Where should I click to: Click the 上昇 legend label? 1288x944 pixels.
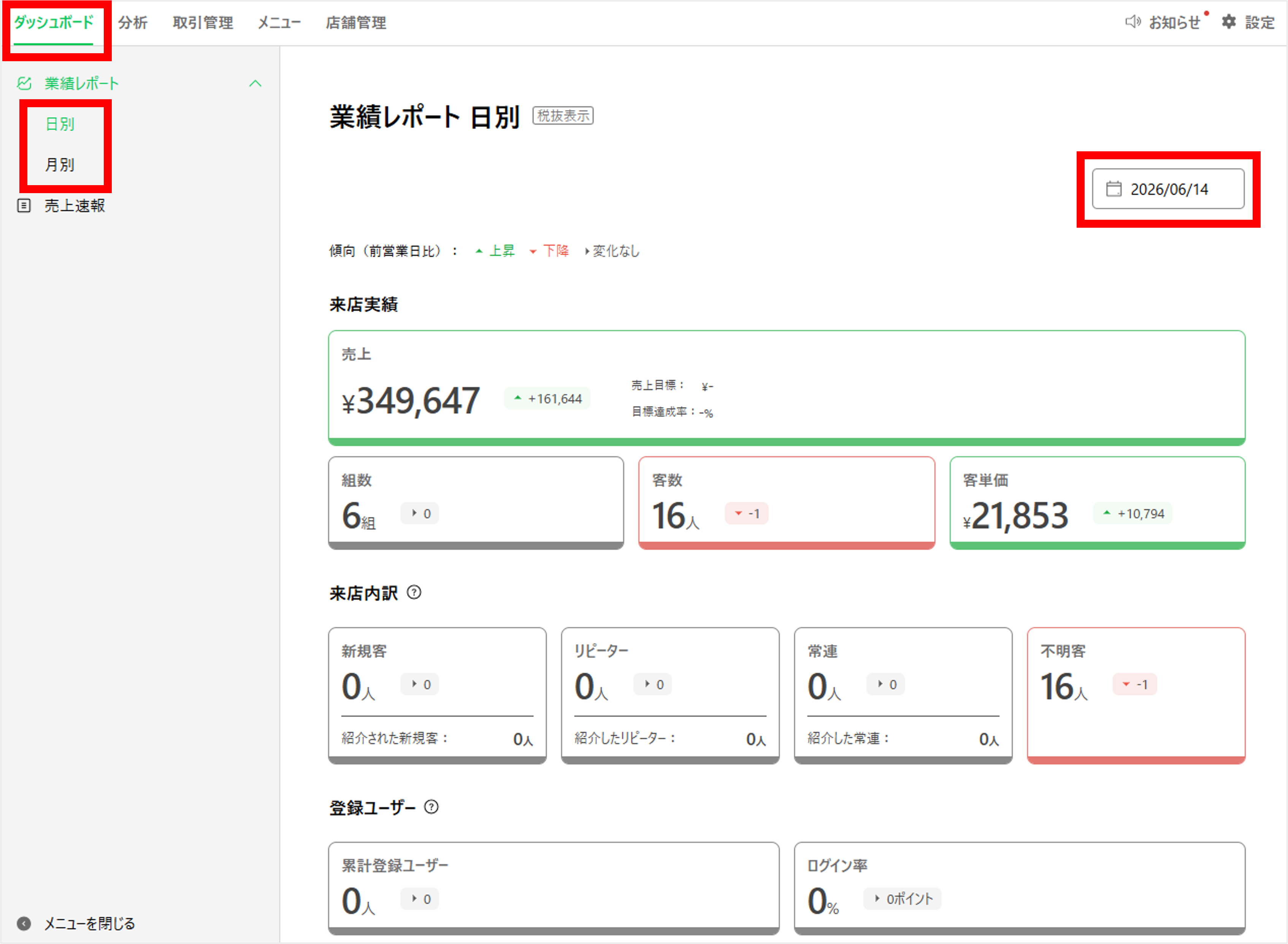click(502, 251)
